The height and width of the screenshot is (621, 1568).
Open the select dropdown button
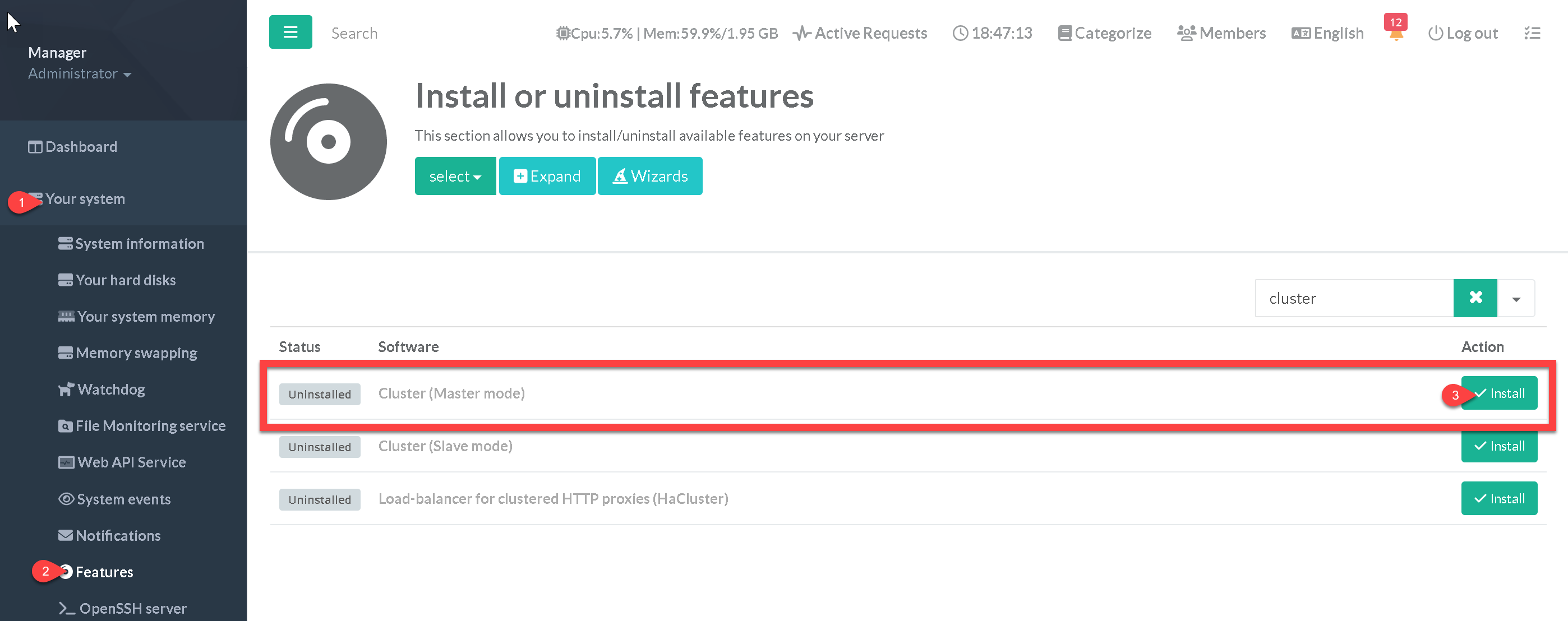(x=455, y=177)
